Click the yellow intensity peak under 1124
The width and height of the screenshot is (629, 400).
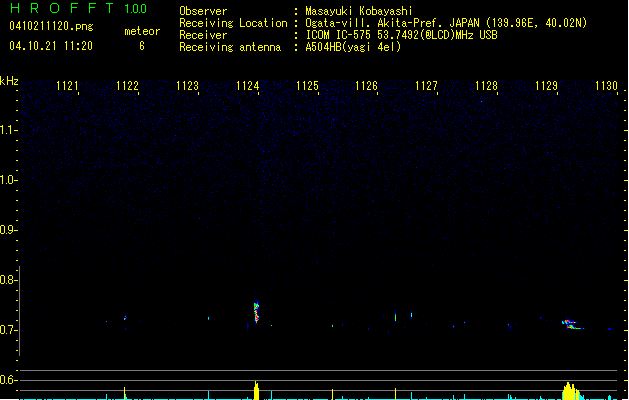click(x=256, y=390)
